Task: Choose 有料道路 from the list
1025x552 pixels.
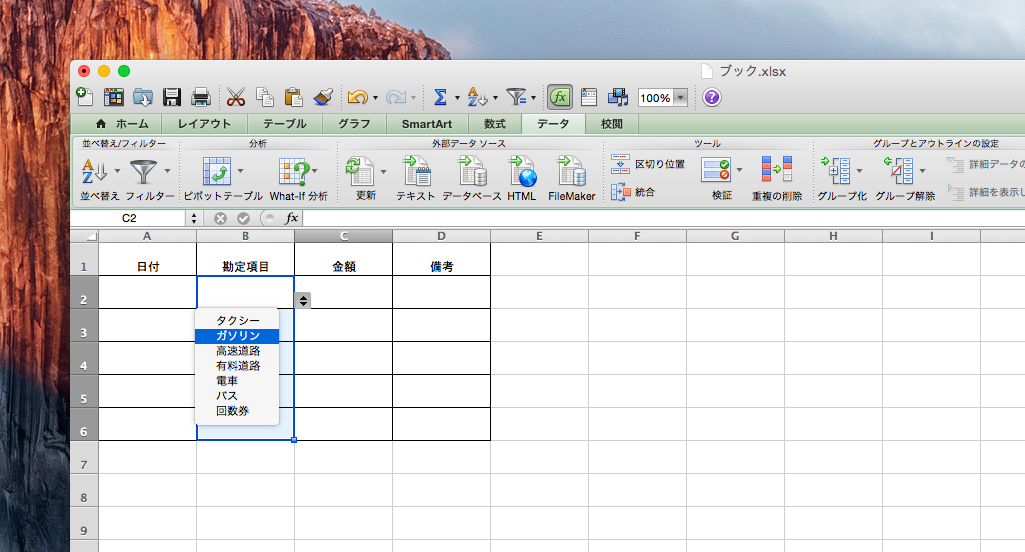Action: [237, 366]
